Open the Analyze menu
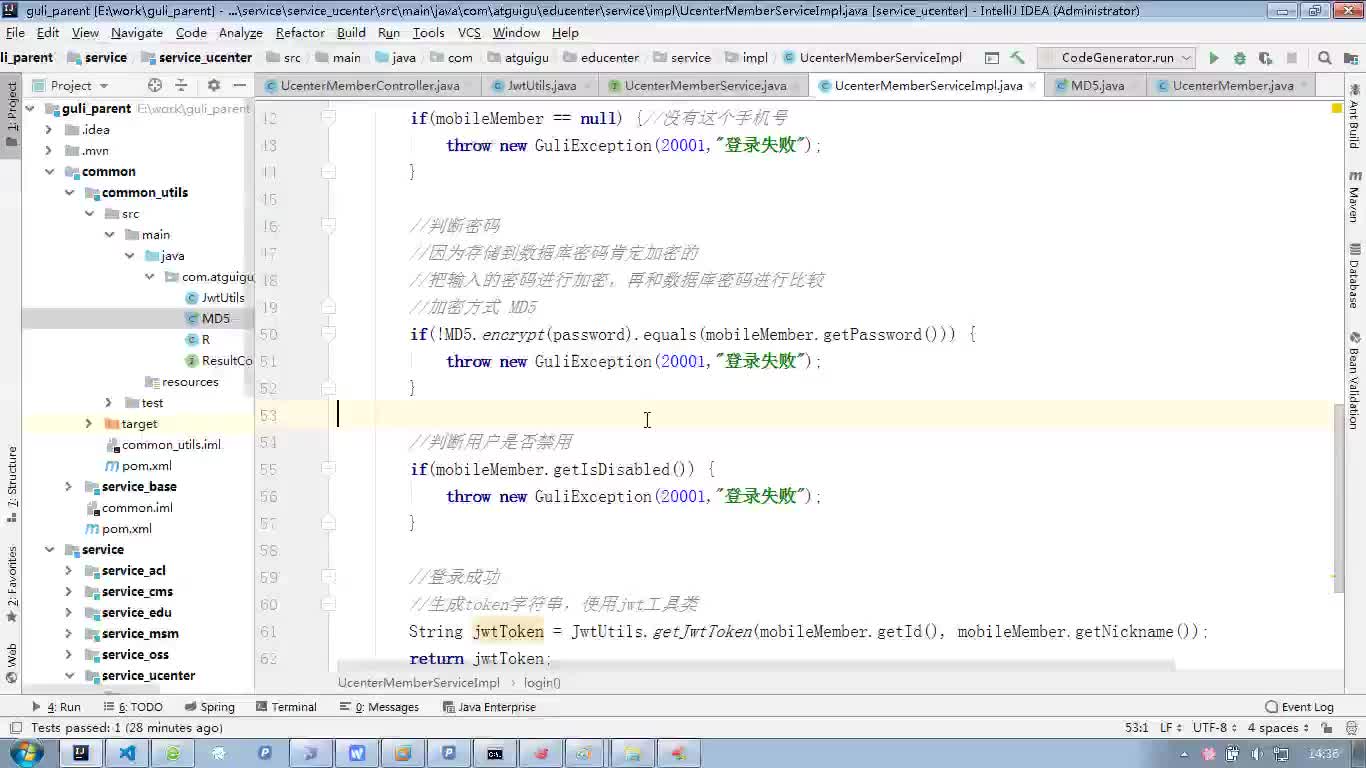 [x=240, y=32]
